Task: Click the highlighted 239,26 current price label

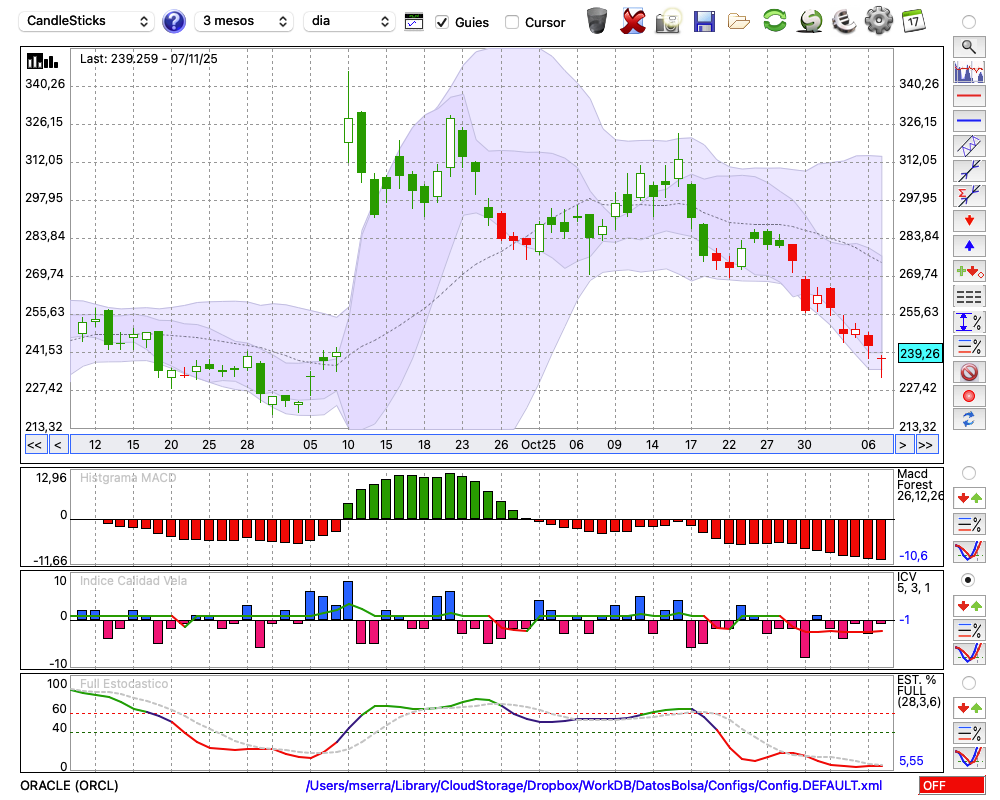Action: 919,353
